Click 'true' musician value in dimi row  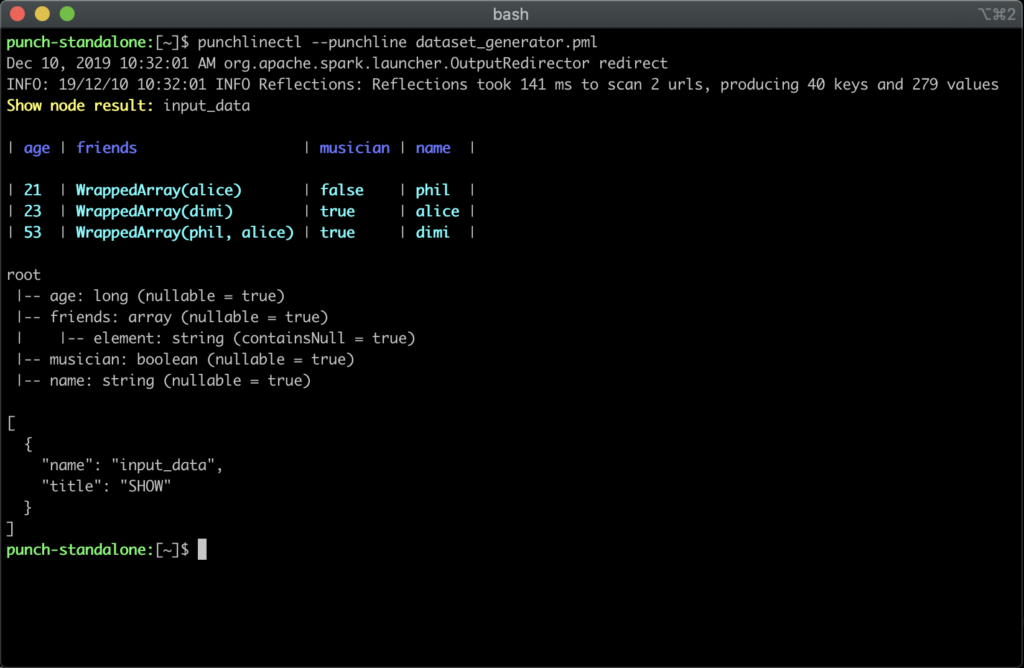click(x=337, y=232)
